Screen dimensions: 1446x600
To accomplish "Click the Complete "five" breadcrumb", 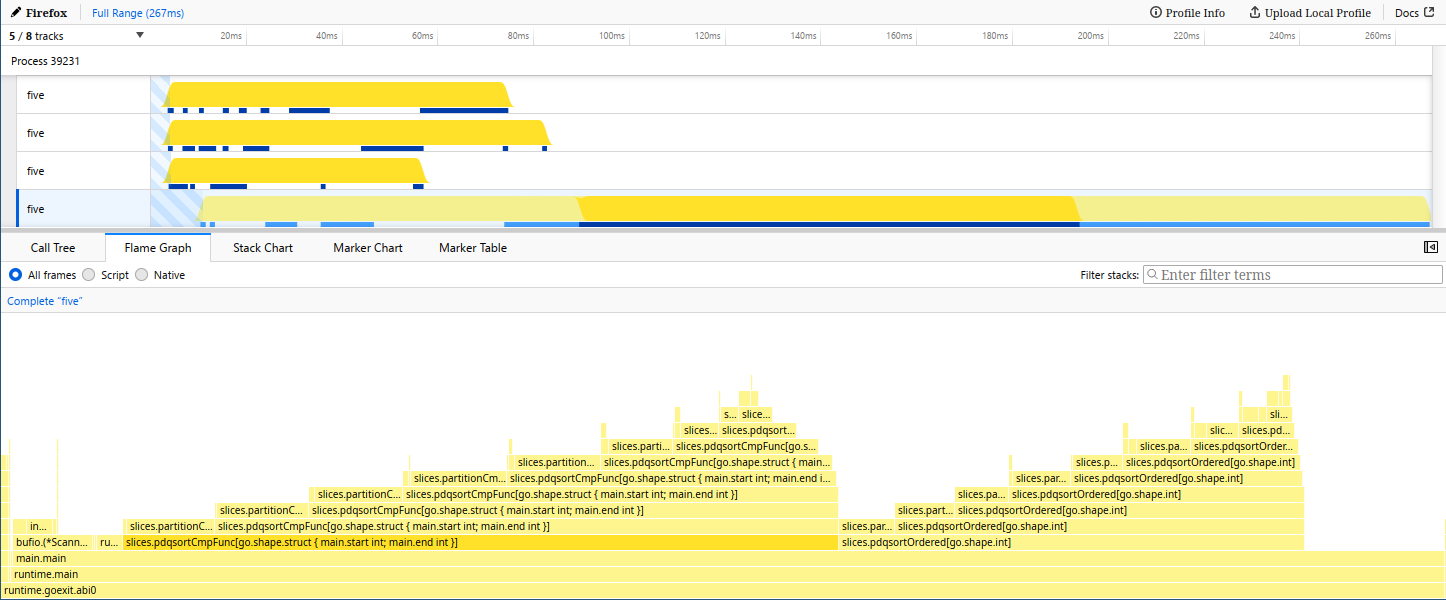I will (x=45, y=301).
